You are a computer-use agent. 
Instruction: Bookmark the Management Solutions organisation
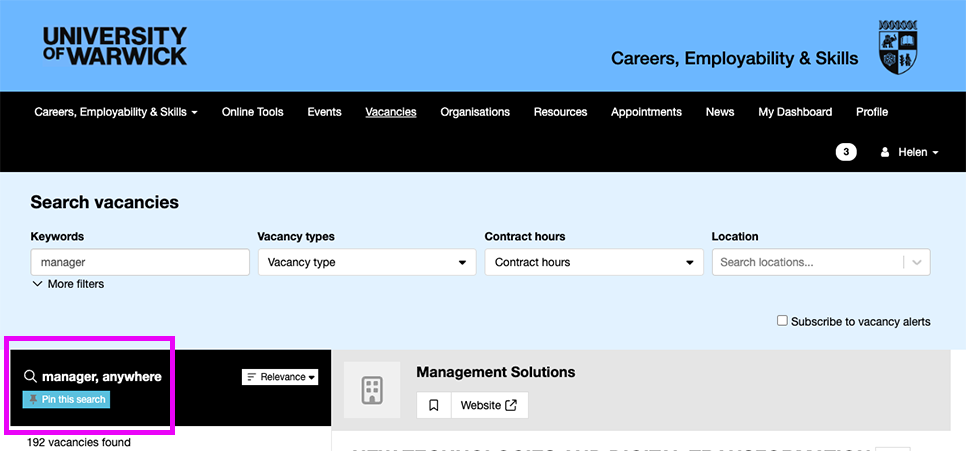tap(434, 405)
